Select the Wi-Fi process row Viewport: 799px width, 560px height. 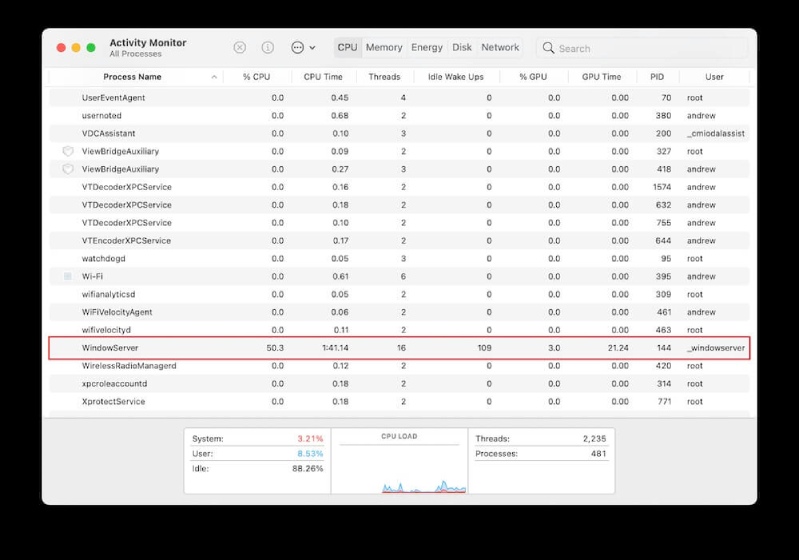coord(399,276)
